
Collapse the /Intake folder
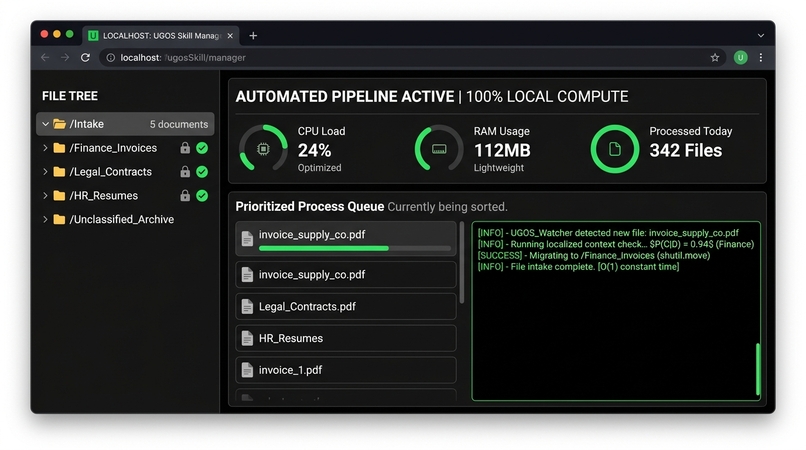pyautogui.click(x=45, y=124)
